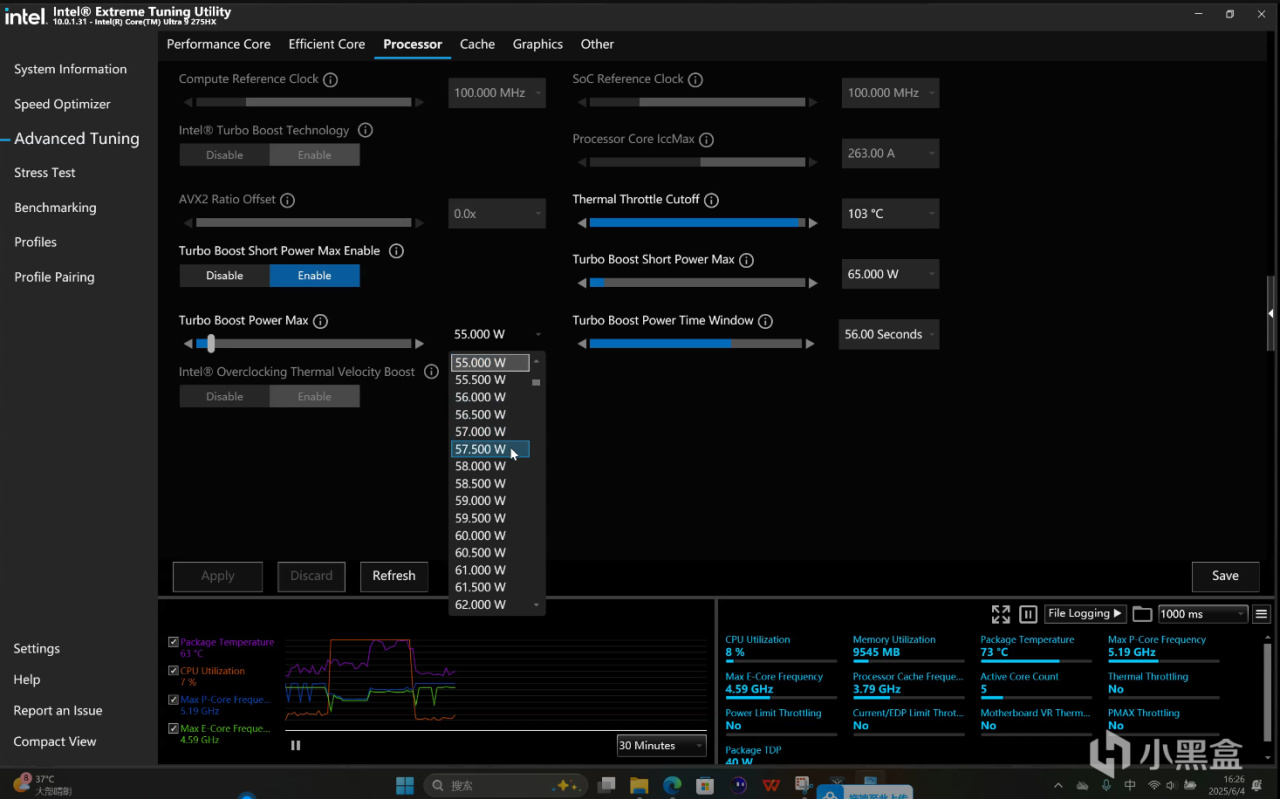Show hidden system tray icons
This screenshot has height=799, width=1280.
[1059, 785]
